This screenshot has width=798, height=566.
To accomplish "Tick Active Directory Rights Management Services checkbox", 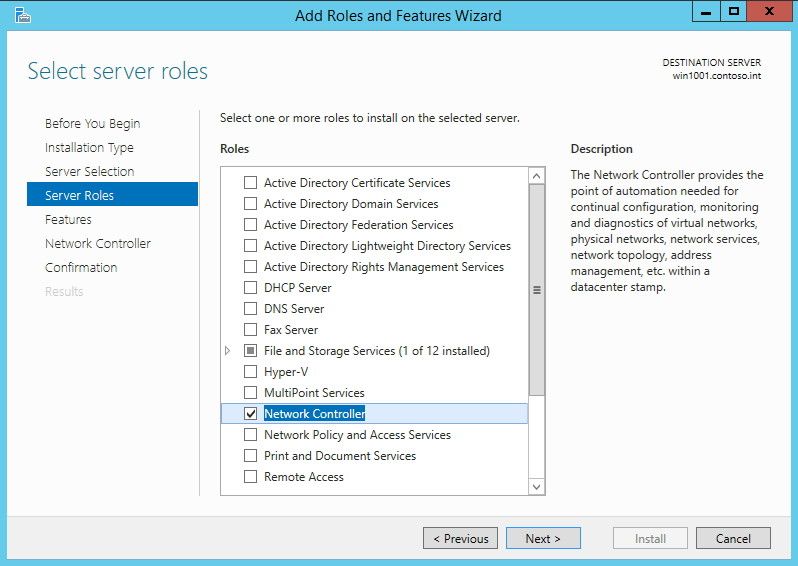I will [250, 267].
